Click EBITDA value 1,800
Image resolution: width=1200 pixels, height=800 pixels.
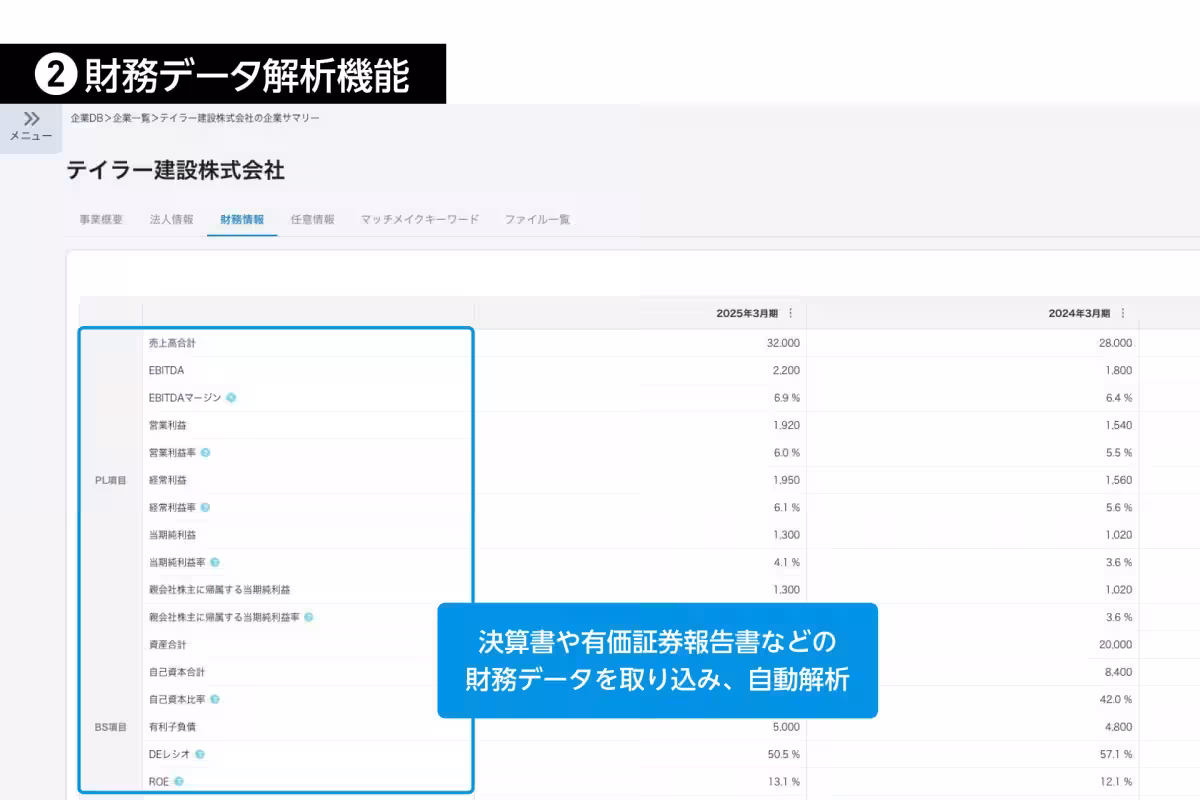(1118, 370)
